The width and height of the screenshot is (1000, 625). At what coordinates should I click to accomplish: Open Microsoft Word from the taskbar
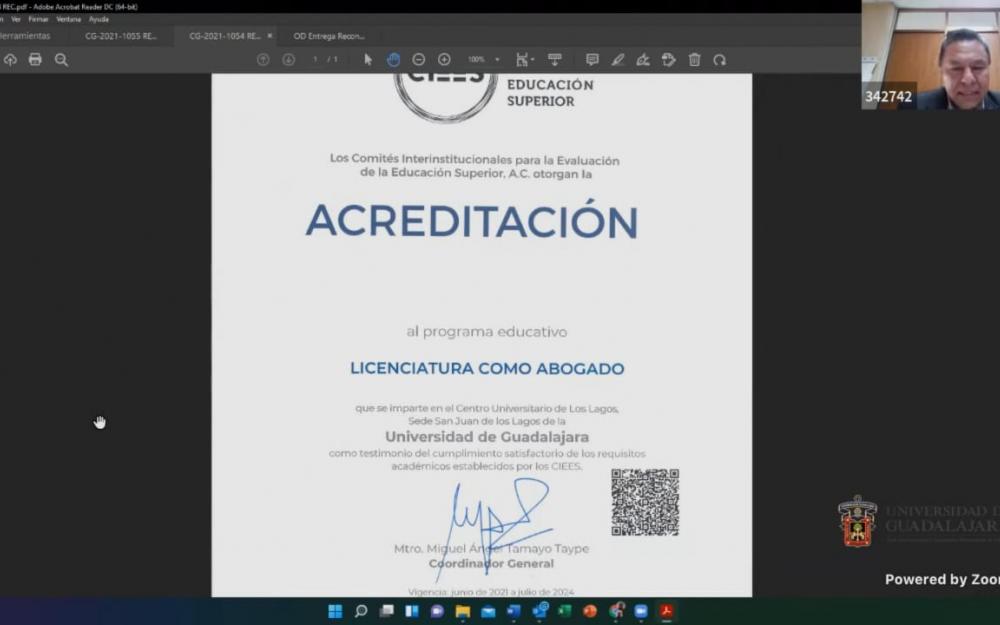point(513,612)
